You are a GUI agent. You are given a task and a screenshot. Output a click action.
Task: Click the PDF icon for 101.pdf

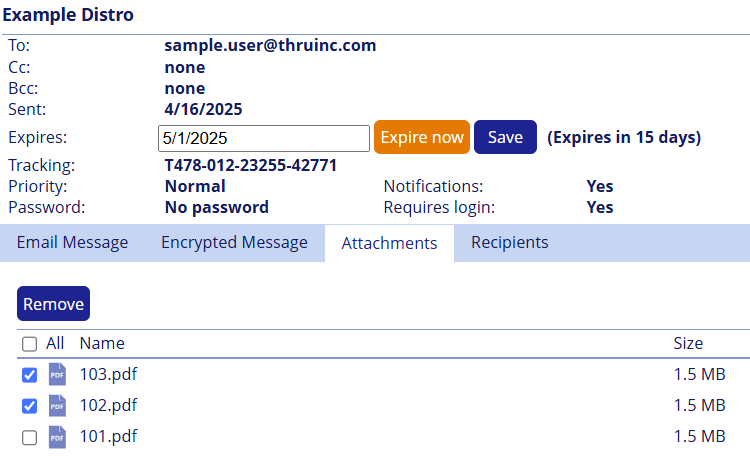click(57, 437)
